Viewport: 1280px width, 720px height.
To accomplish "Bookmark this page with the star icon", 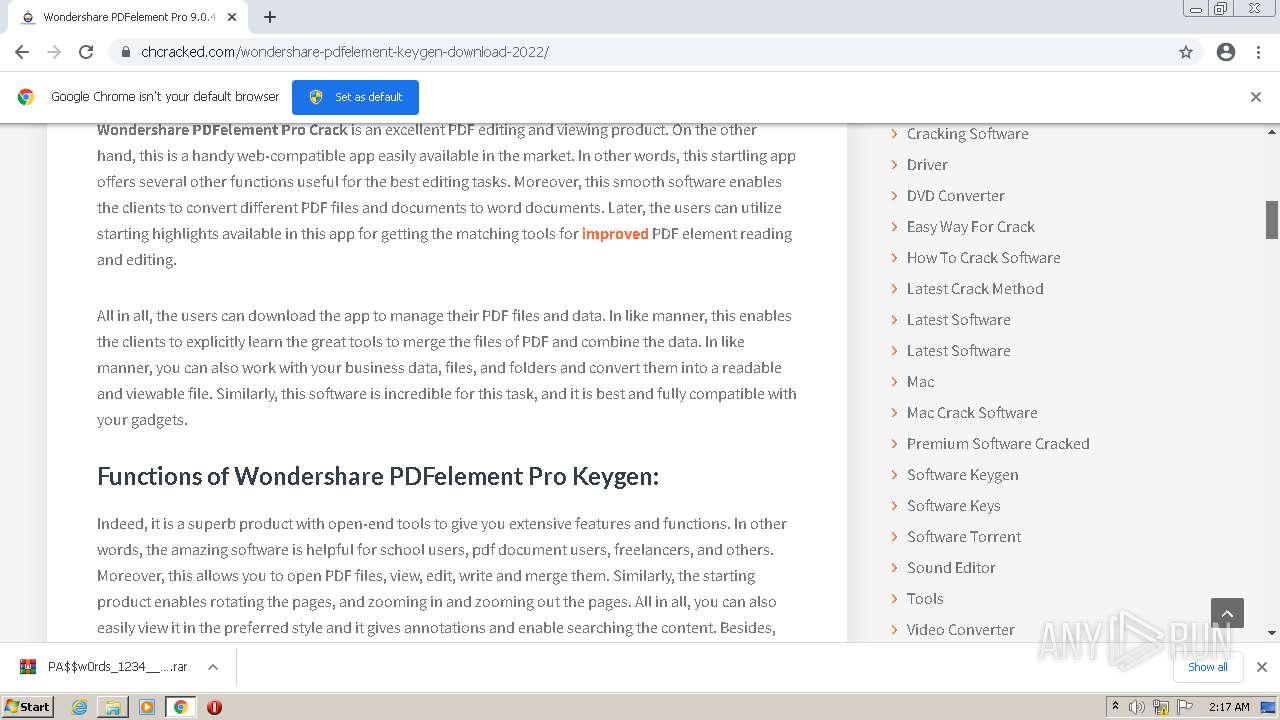I will (1186, 52).
